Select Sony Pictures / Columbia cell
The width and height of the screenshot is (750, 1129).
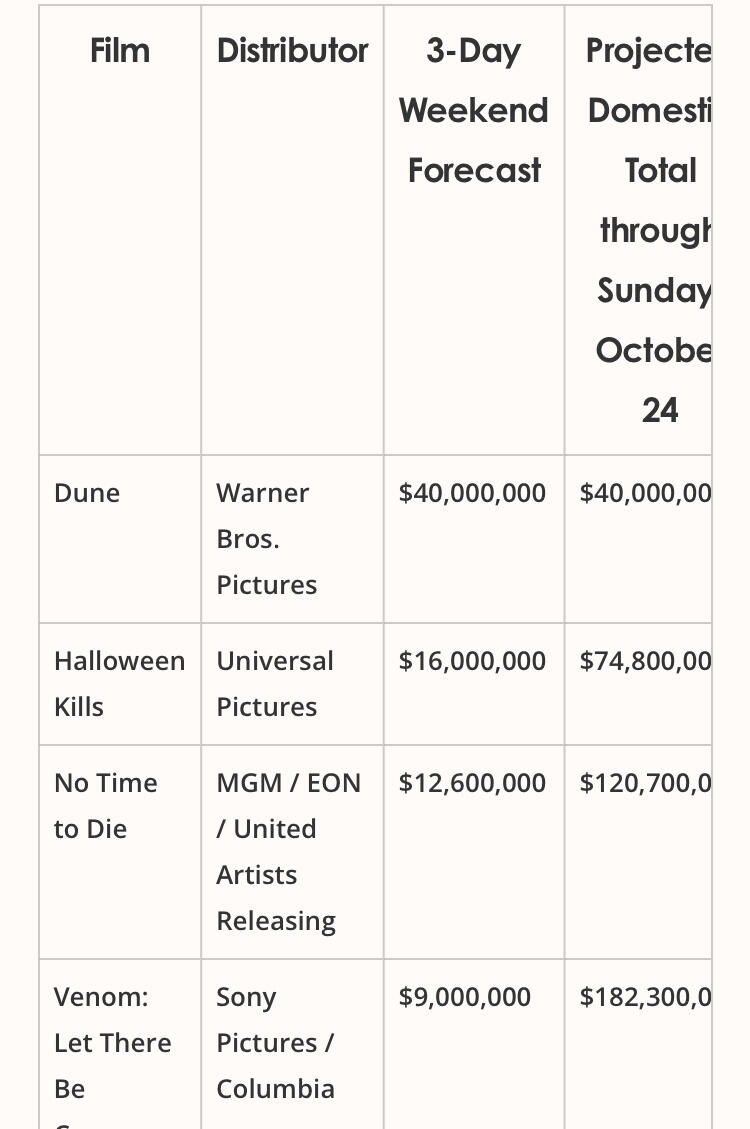275,1043
